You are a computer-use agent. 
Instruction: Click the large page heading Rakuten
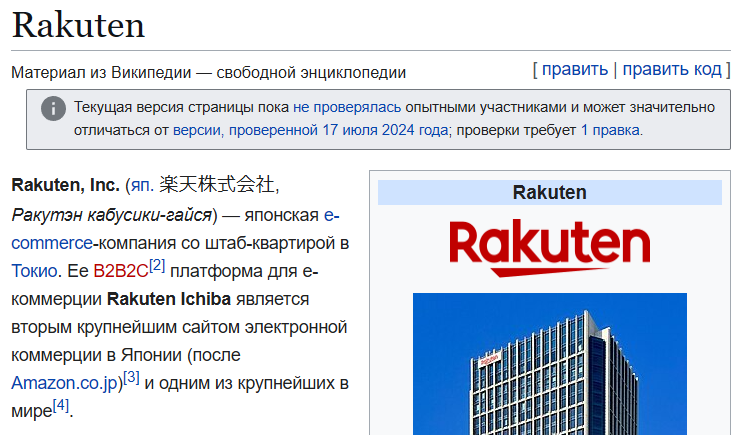click(78, 25)
